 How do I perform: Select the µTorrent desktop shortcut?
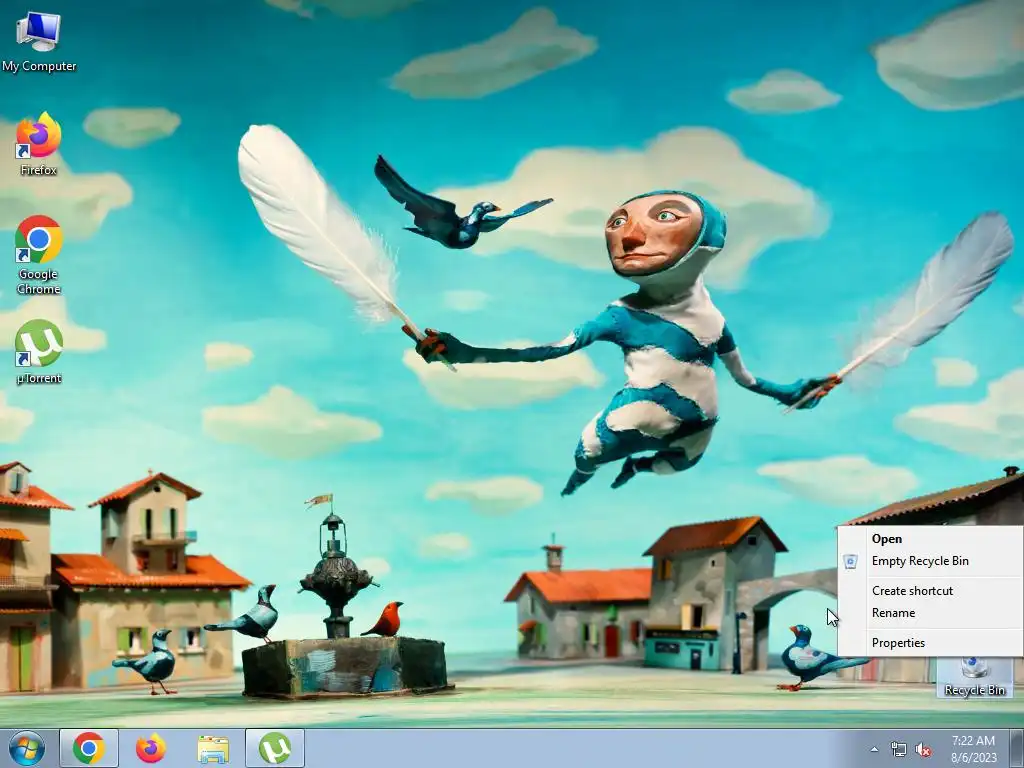(39, 351)
